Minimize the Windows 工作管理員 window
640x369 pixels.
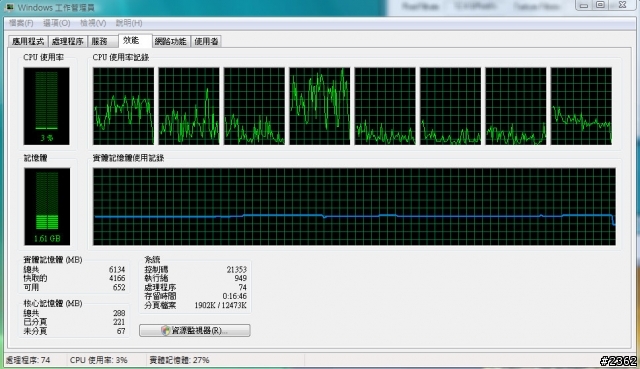pos(584,5)
